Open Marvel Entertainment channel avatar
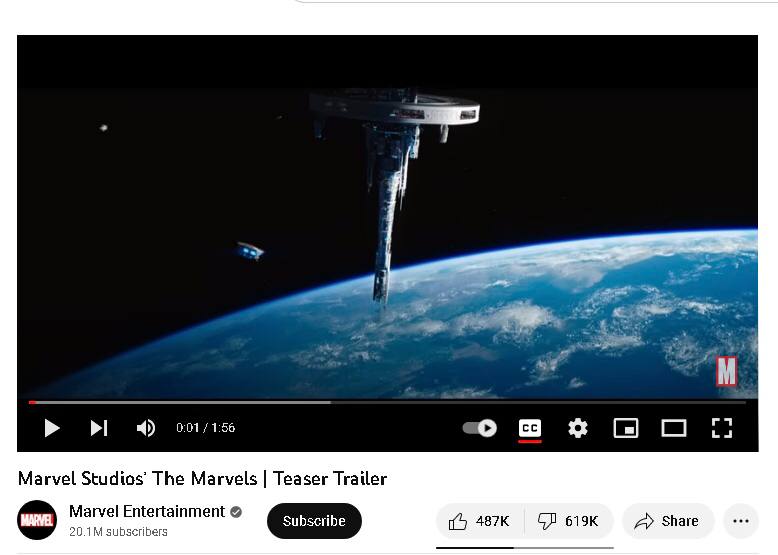This screenshot has width=778, height=555. click(37, 520)
